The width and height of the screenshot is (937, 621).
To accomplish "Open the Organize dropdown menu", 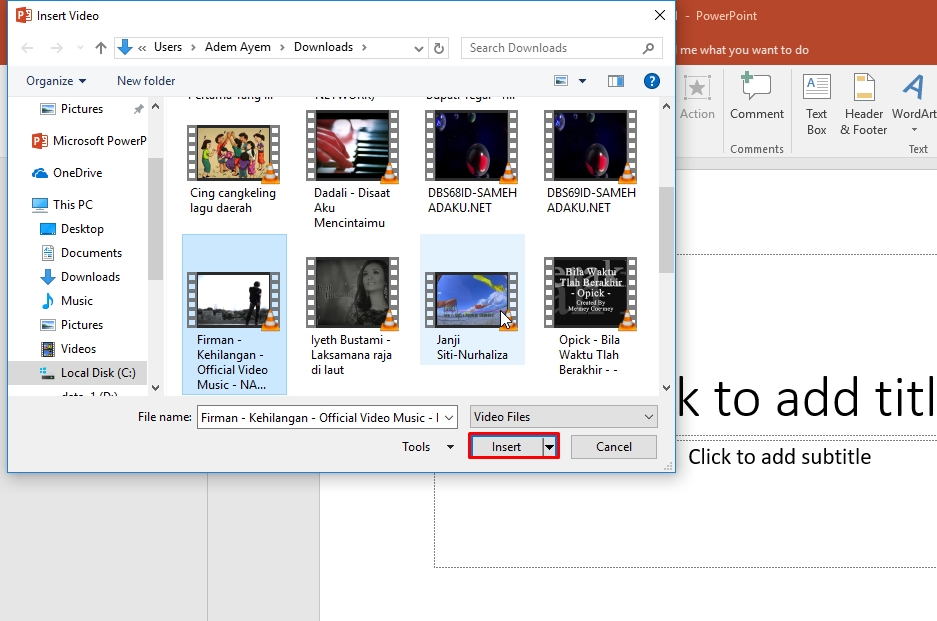I will [56, 81].
